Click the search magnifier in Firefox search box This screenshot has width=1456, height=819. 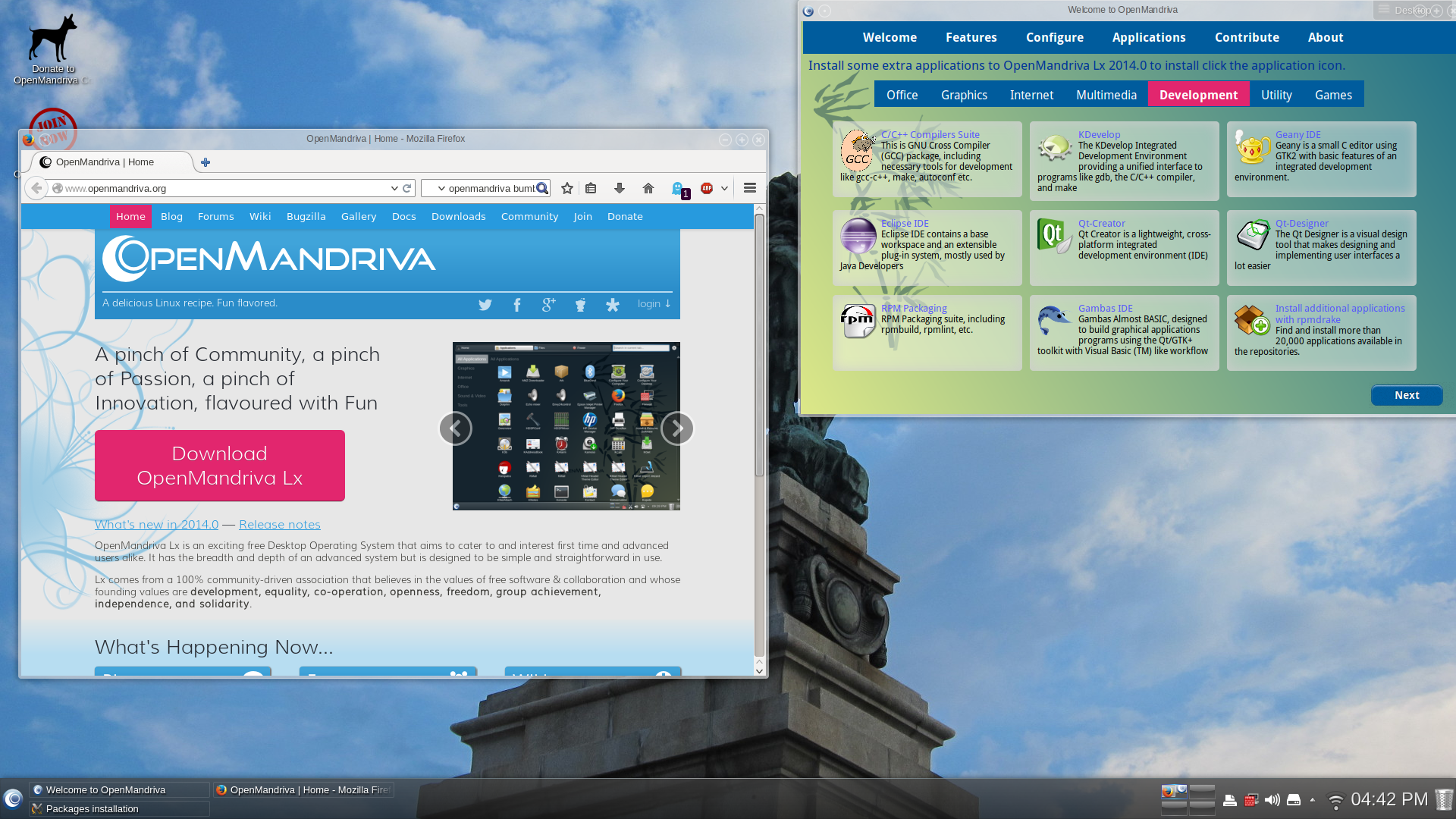[x=542, y=188]
